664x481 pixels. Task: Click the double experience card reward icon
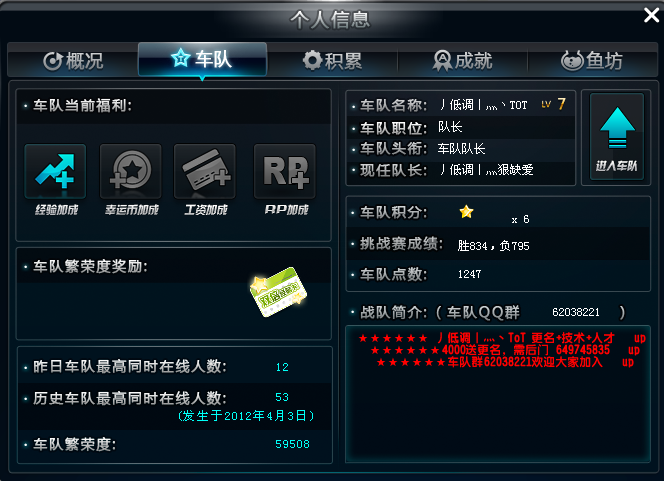click(278, 292)
